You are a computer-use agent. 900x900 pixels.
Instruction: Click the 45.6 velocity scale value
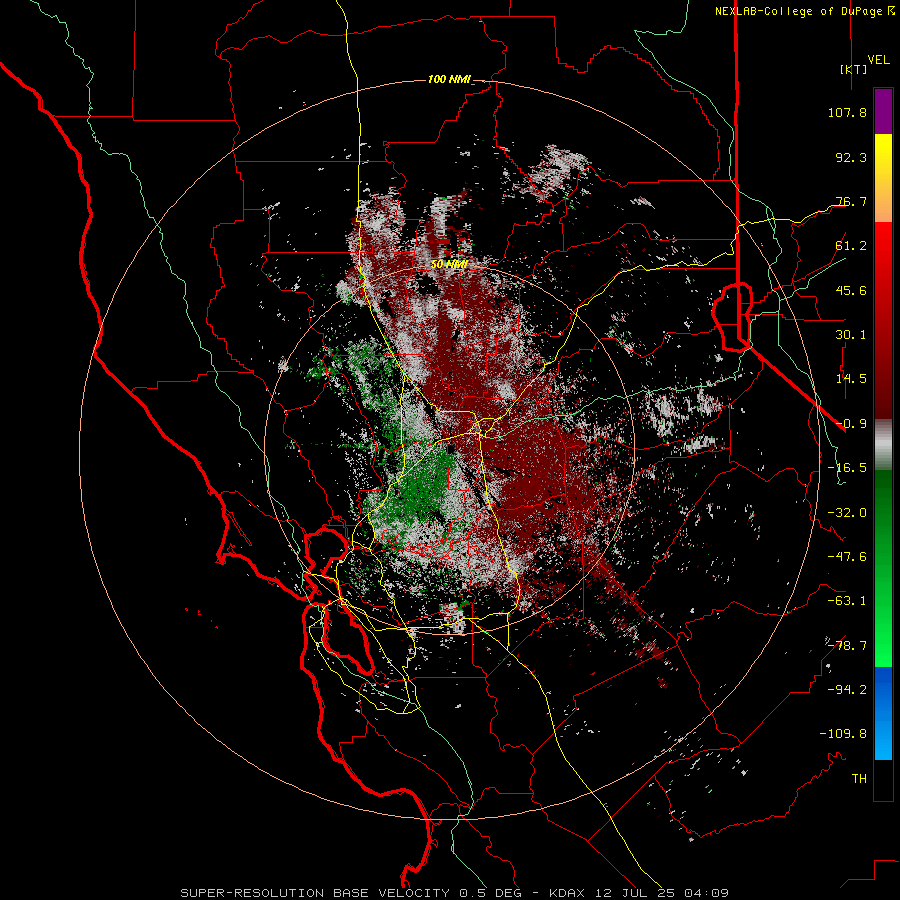(x=851, y=290)
